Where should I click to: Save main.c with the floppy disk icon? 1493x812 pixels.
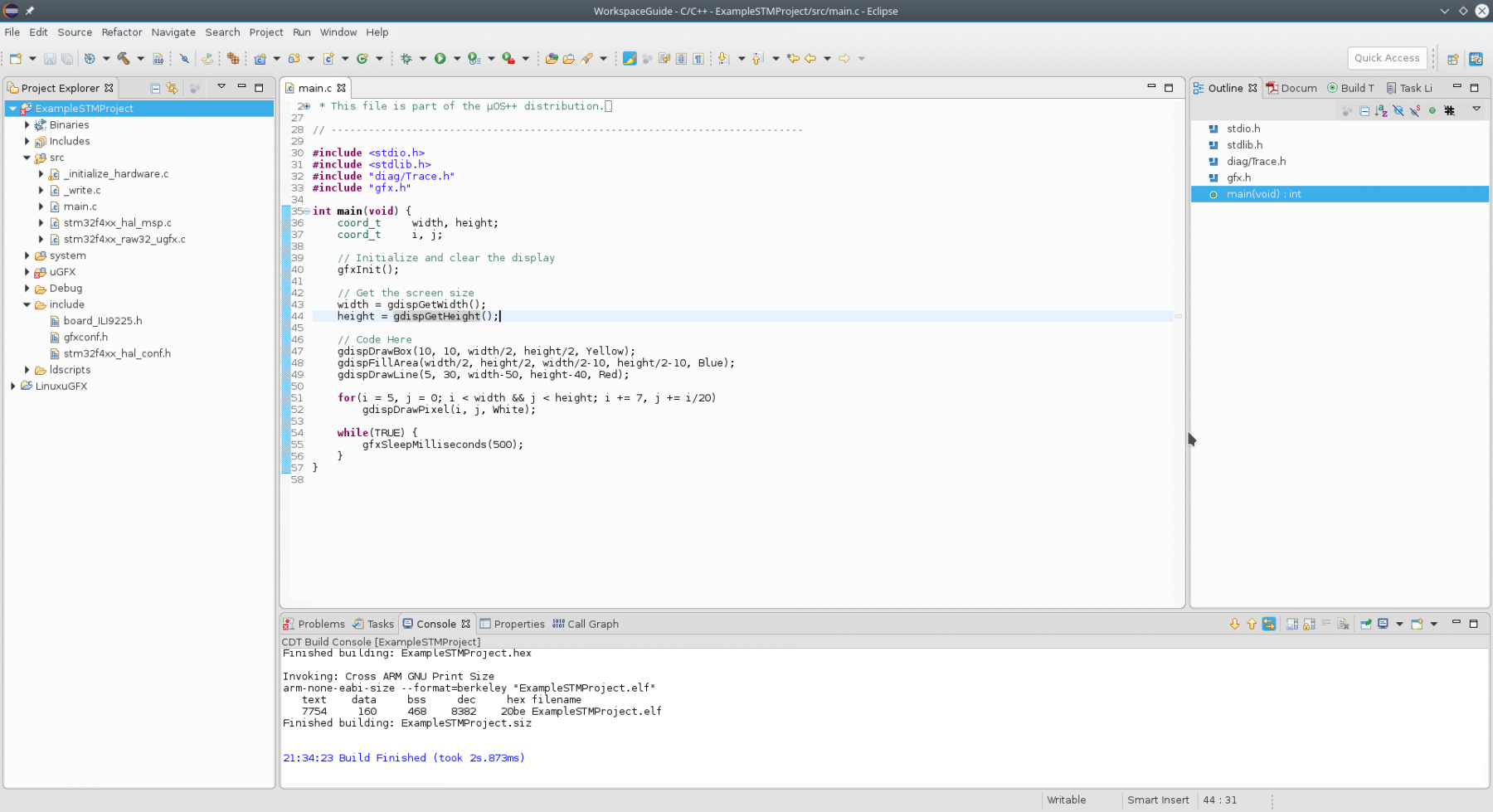pyautogui.click(x=50, y=58)
